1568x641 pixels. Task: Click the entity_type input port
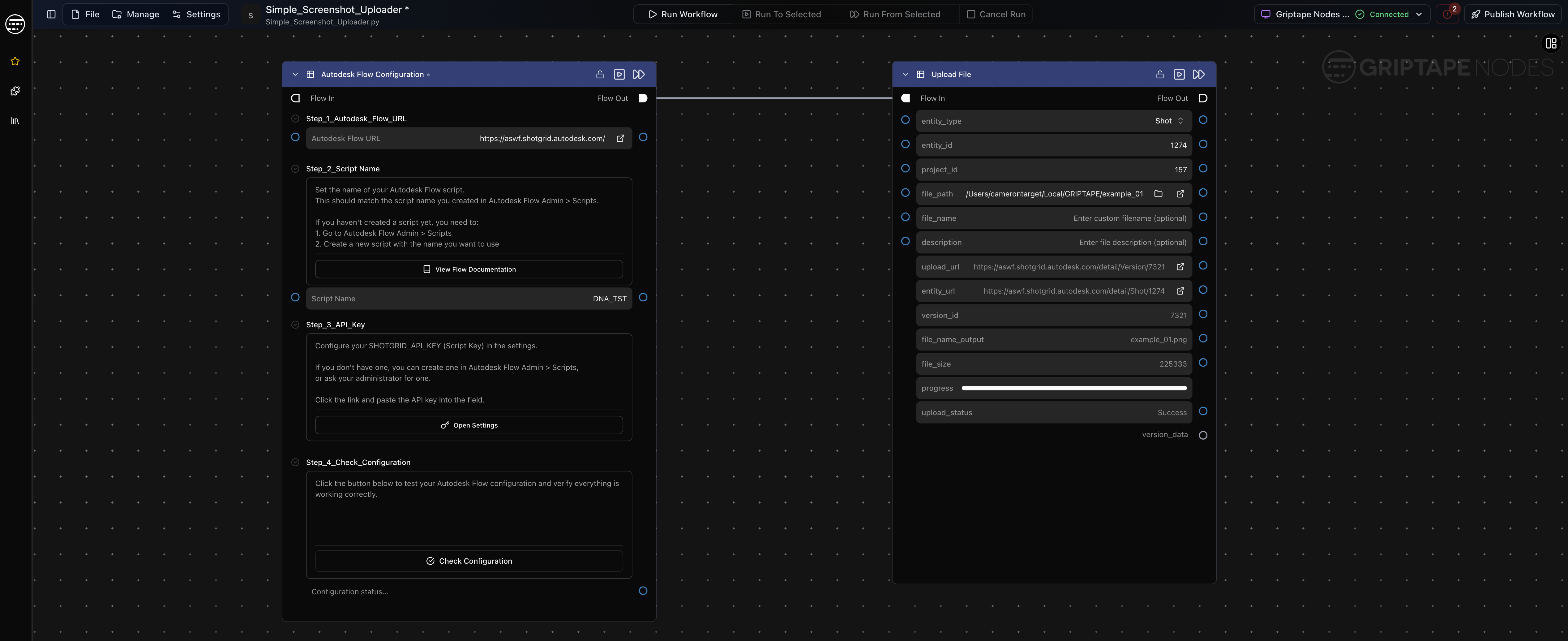coord(905,120)
